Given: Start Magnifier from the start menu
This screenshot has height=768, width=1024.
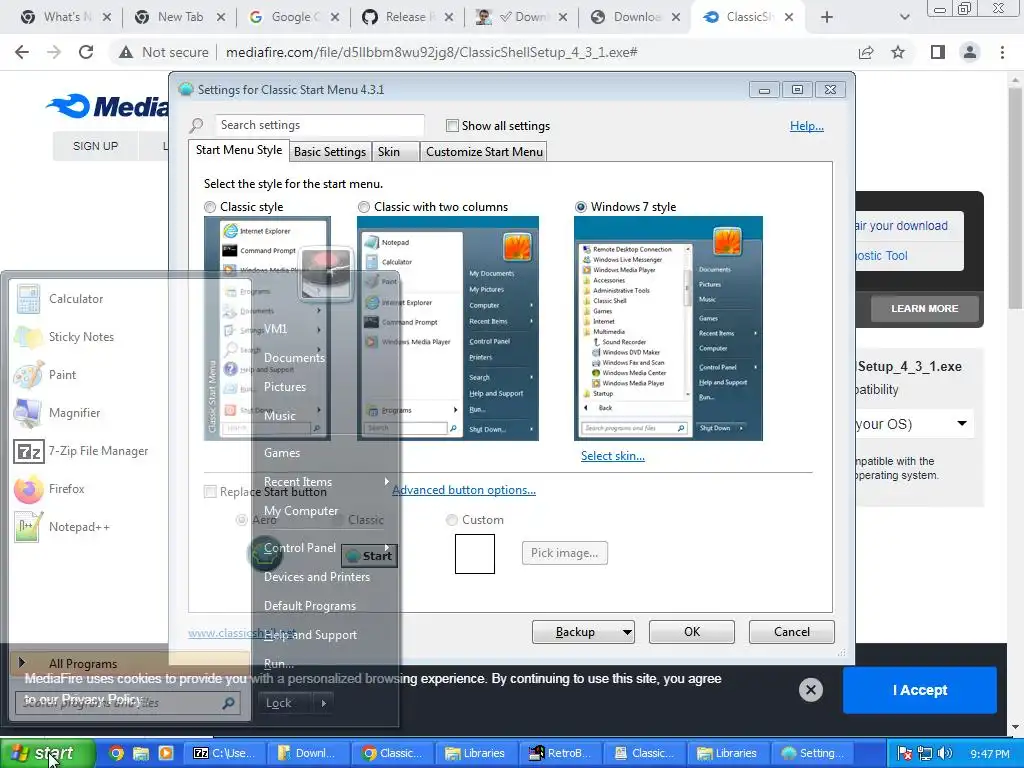Looking at the screenshot, I should 74,412.
